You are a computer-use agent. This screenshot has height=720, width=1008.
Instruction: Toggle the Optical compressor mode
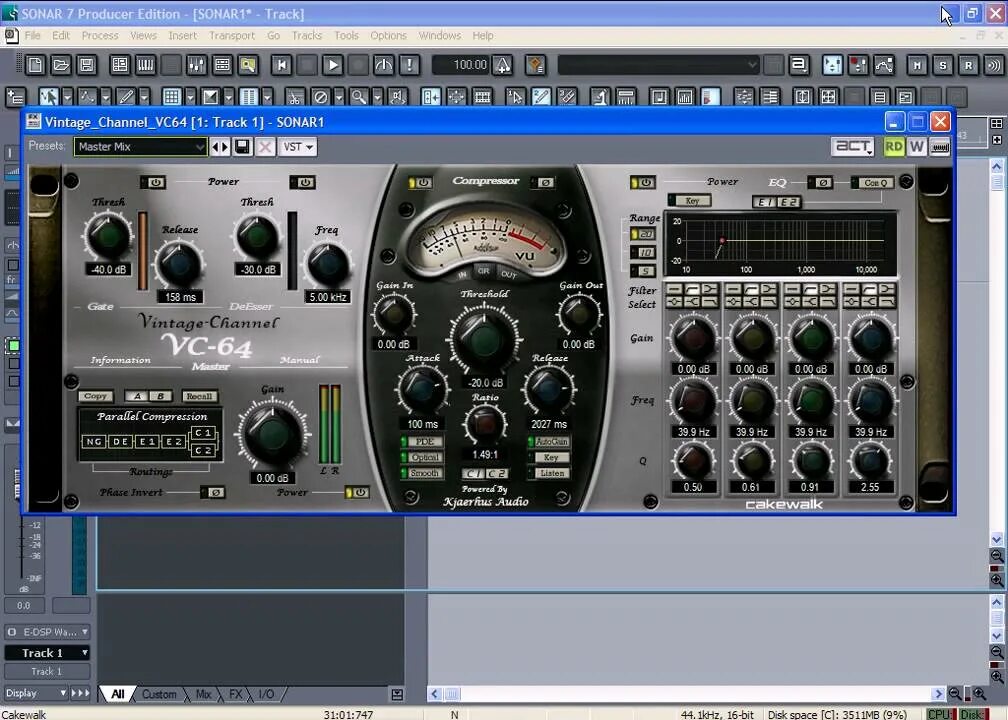point(422,457)
